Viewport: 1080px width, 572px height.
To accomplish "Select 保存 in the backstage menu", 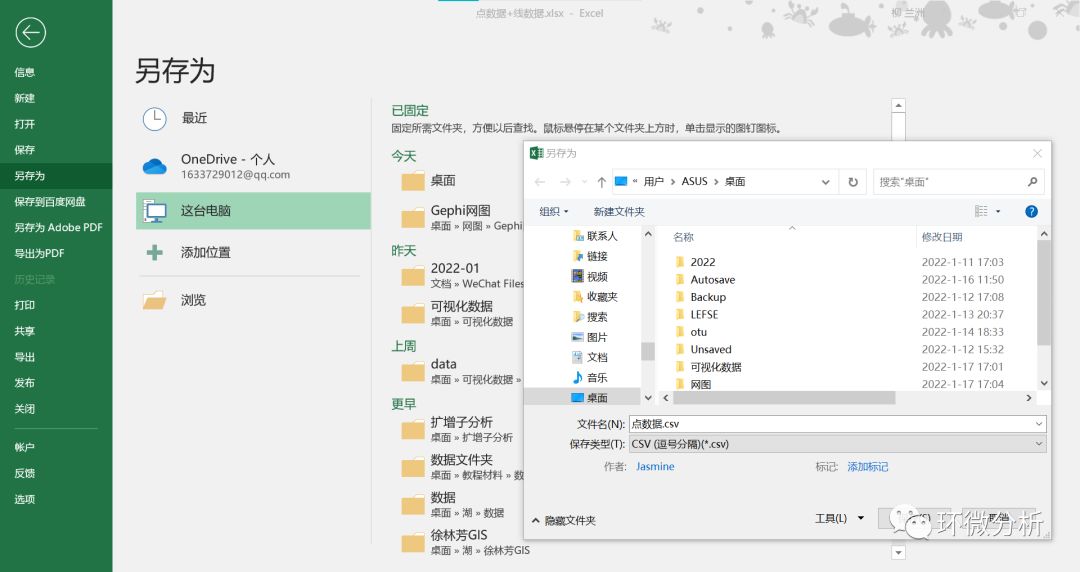I will 25,150.
